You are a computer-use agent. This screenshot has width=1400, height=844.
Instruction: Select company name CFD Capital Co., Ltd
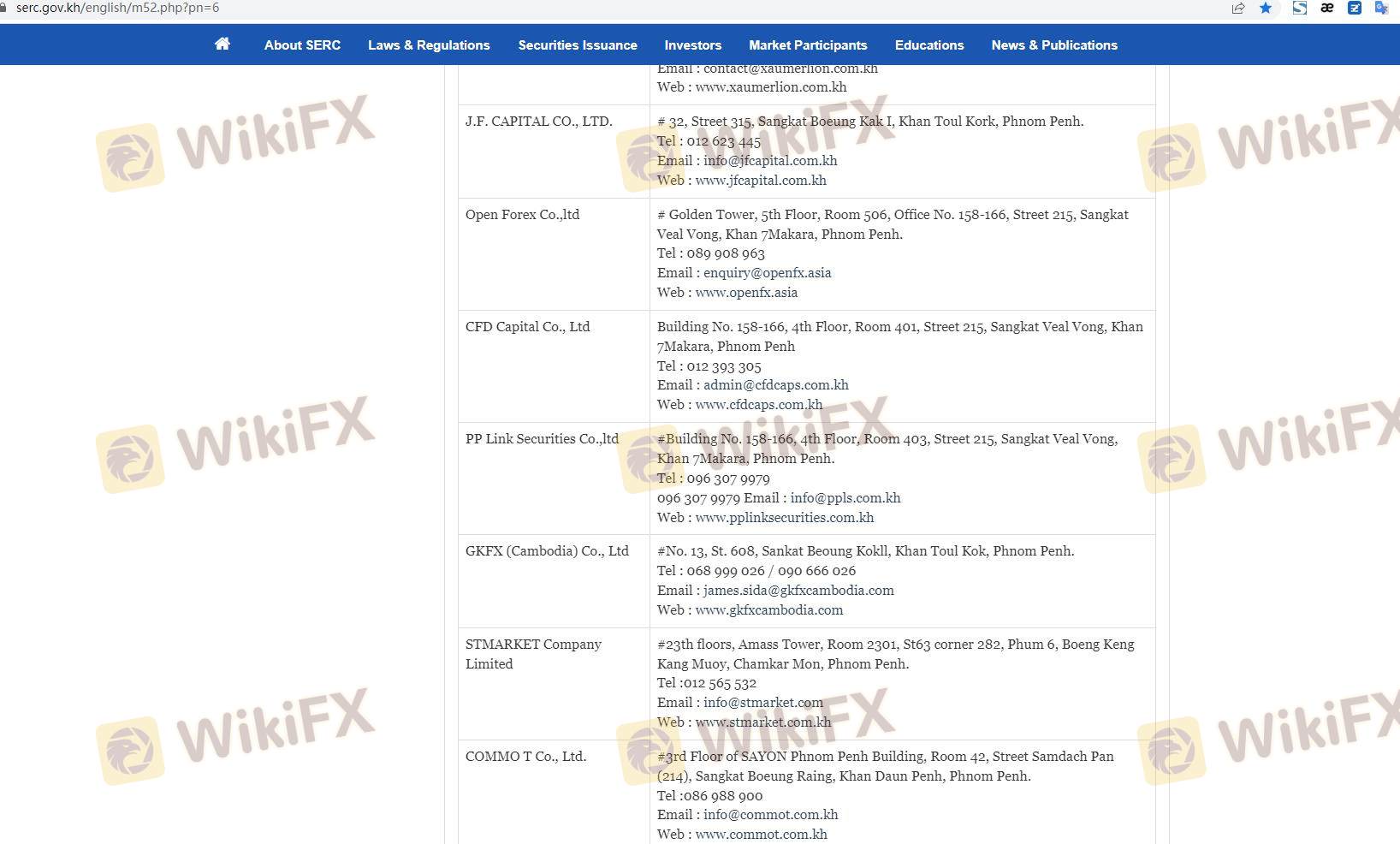pyautogui.click(x=528, y=327)
